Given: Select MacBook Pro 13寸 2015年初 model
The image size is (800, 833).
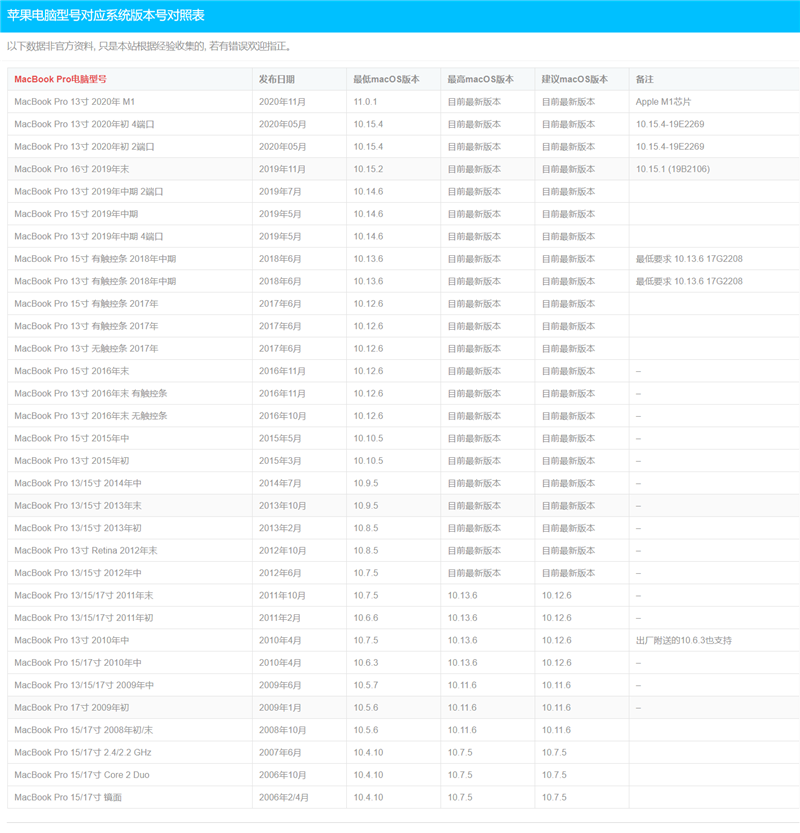Looking at the screenshot, I should [72, 461].
